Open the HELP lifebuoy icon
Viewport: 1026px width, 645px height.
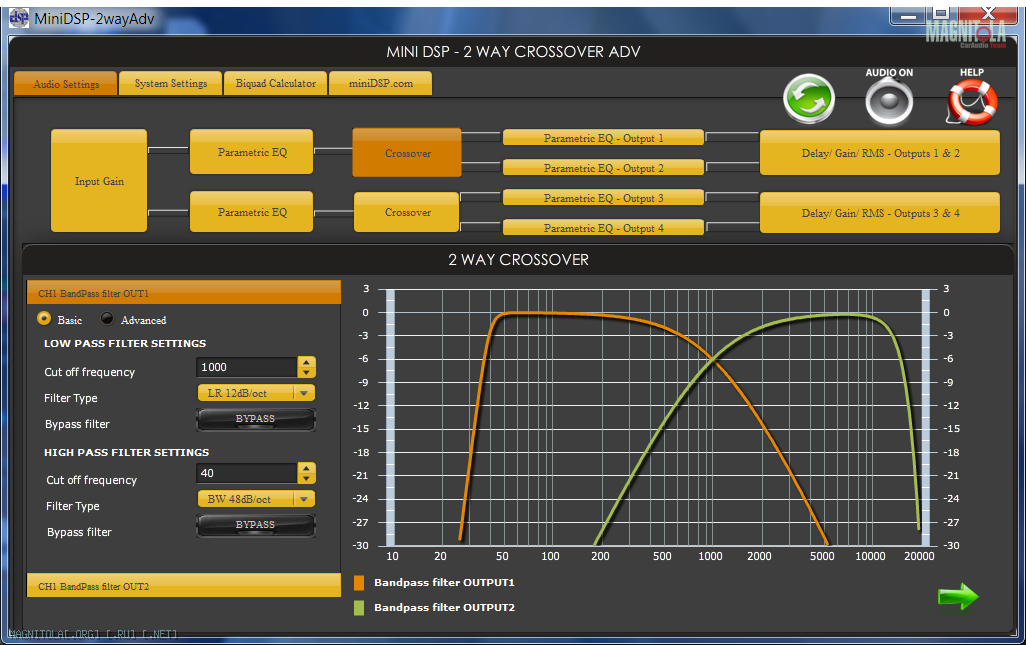(972, 102)
